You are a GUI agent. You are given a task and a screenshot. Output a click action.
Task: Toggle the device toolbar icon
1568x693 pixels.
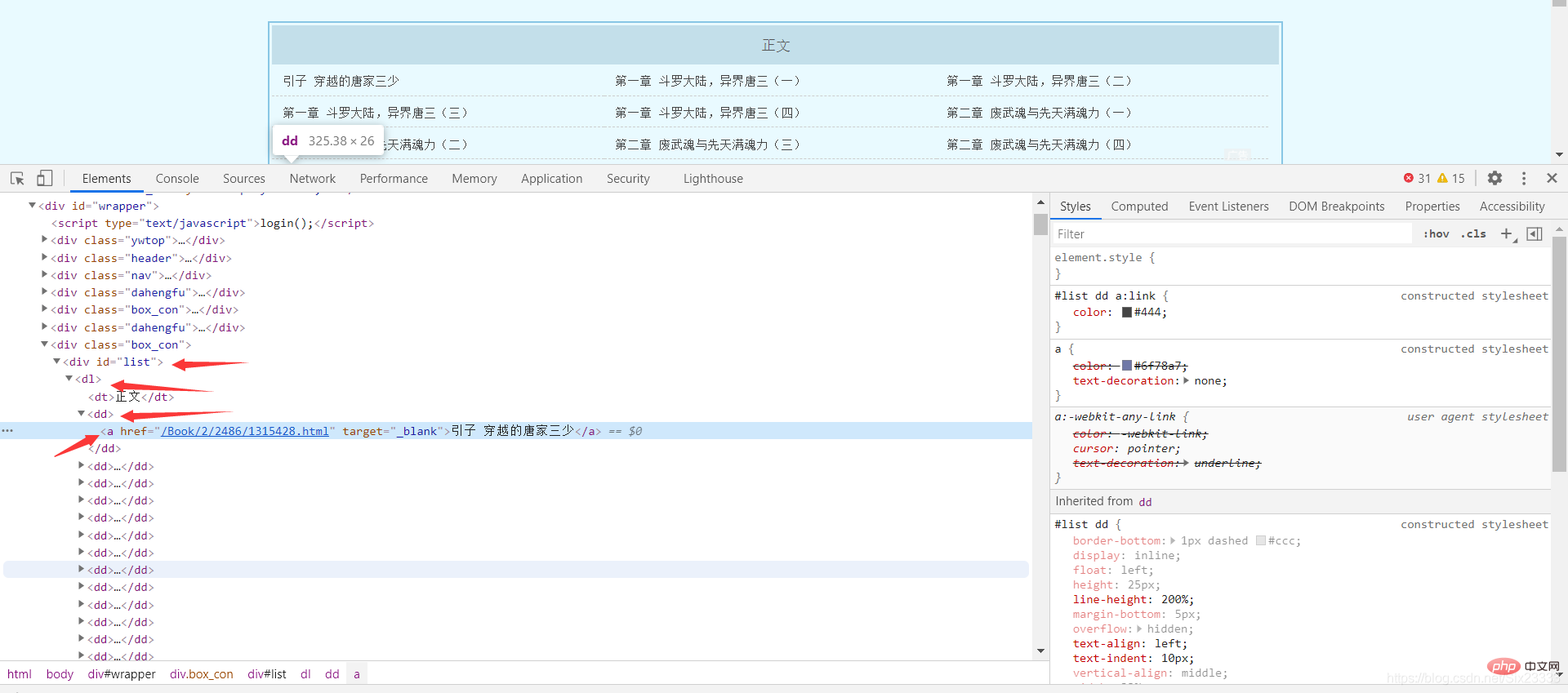tap(45, 178)
